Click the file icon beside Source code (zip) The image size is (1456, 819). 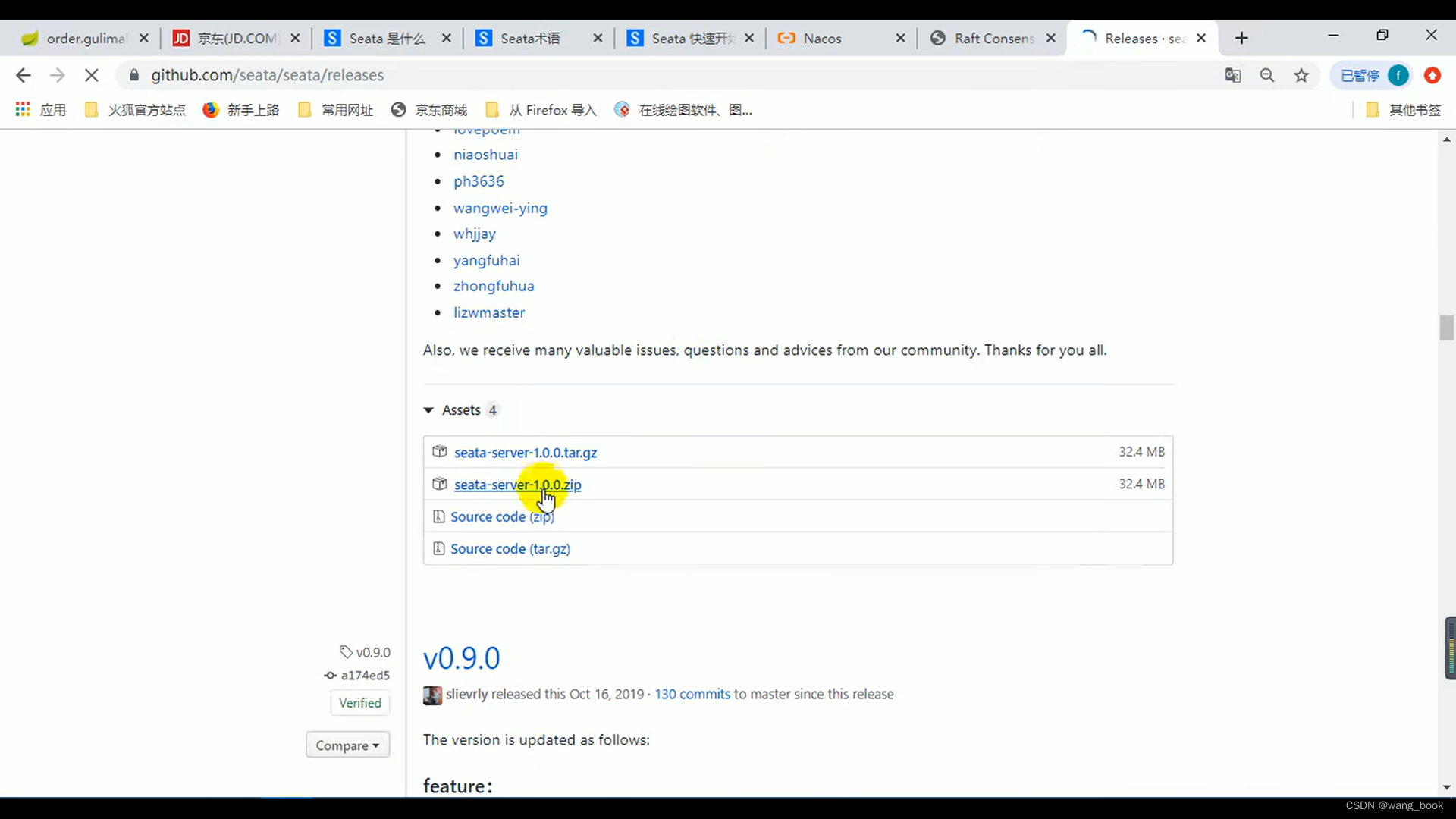438,516
